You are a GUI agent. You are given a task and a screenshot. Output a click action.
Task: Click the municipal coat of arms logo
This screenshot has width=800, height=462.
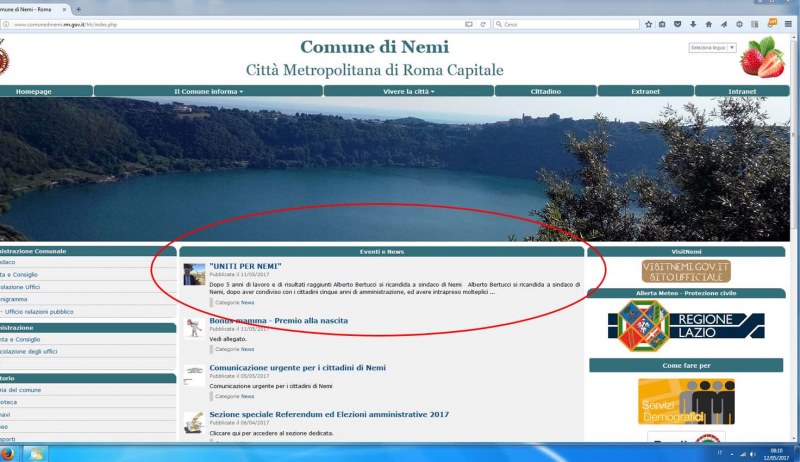tap(4, 58)
